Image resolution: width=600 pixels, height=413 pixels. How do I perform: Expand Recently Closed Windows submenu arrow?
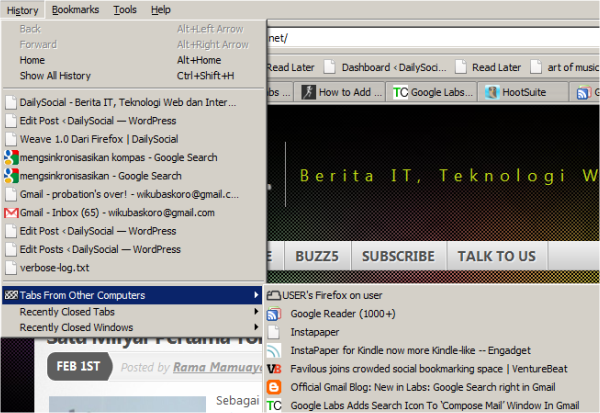click(x=256, y=327)
